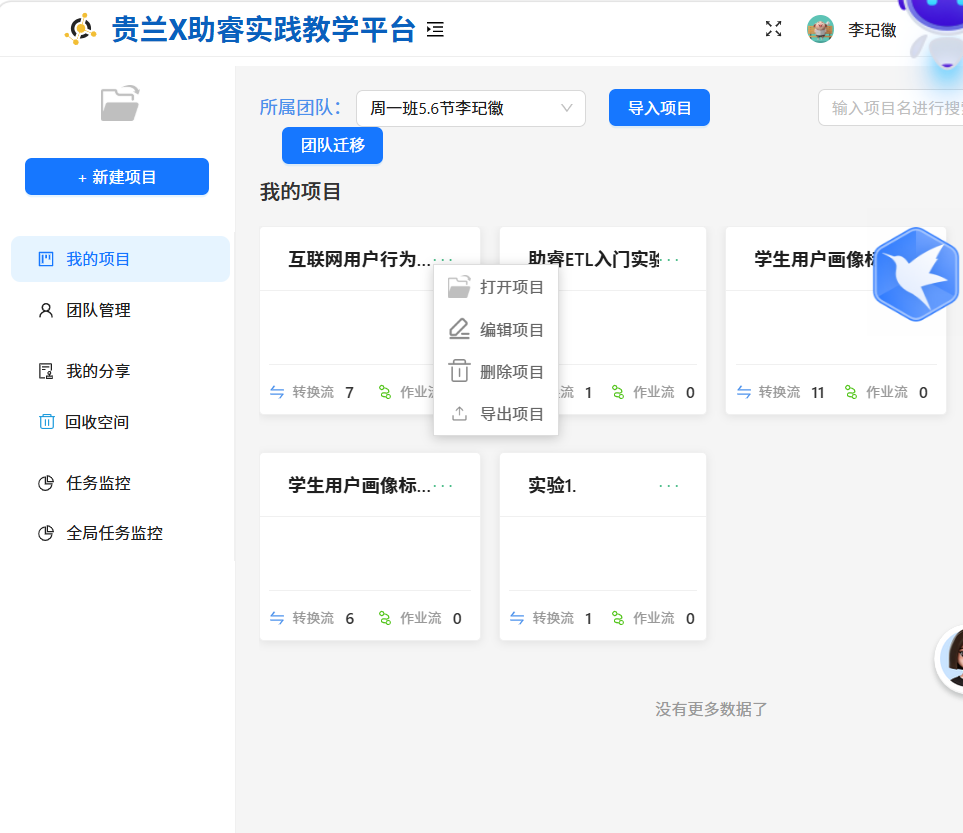
Task: Expand the 所属团队 dropdown arrow
Action: [566, 108]
